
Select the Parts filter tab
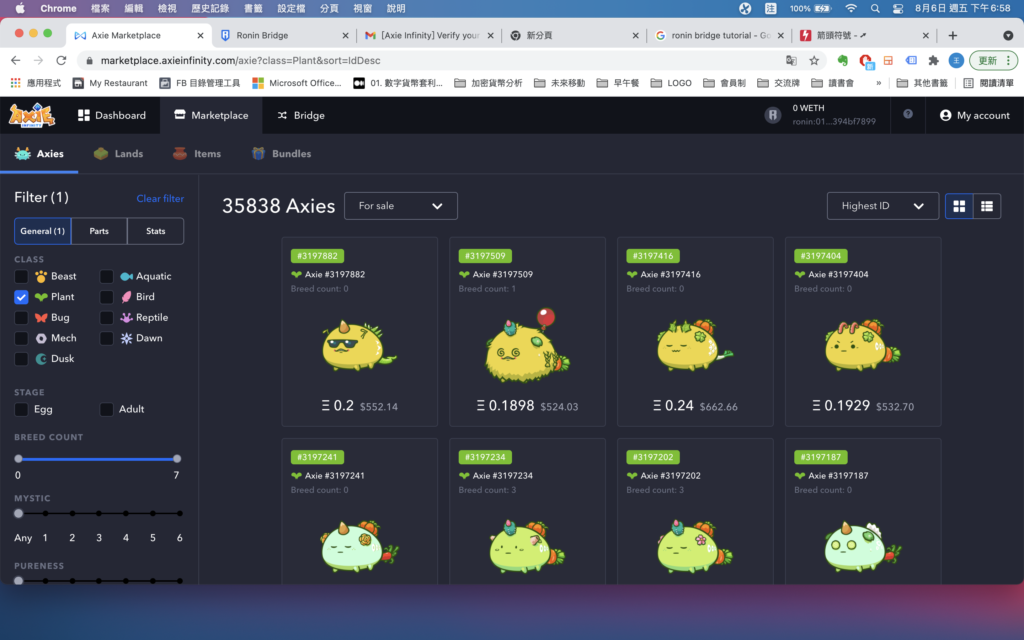click(99, 231)
